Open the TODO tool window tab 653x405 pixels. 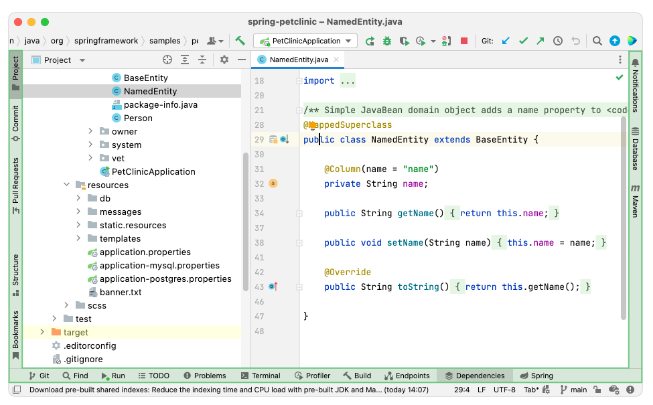pos(154,375)
